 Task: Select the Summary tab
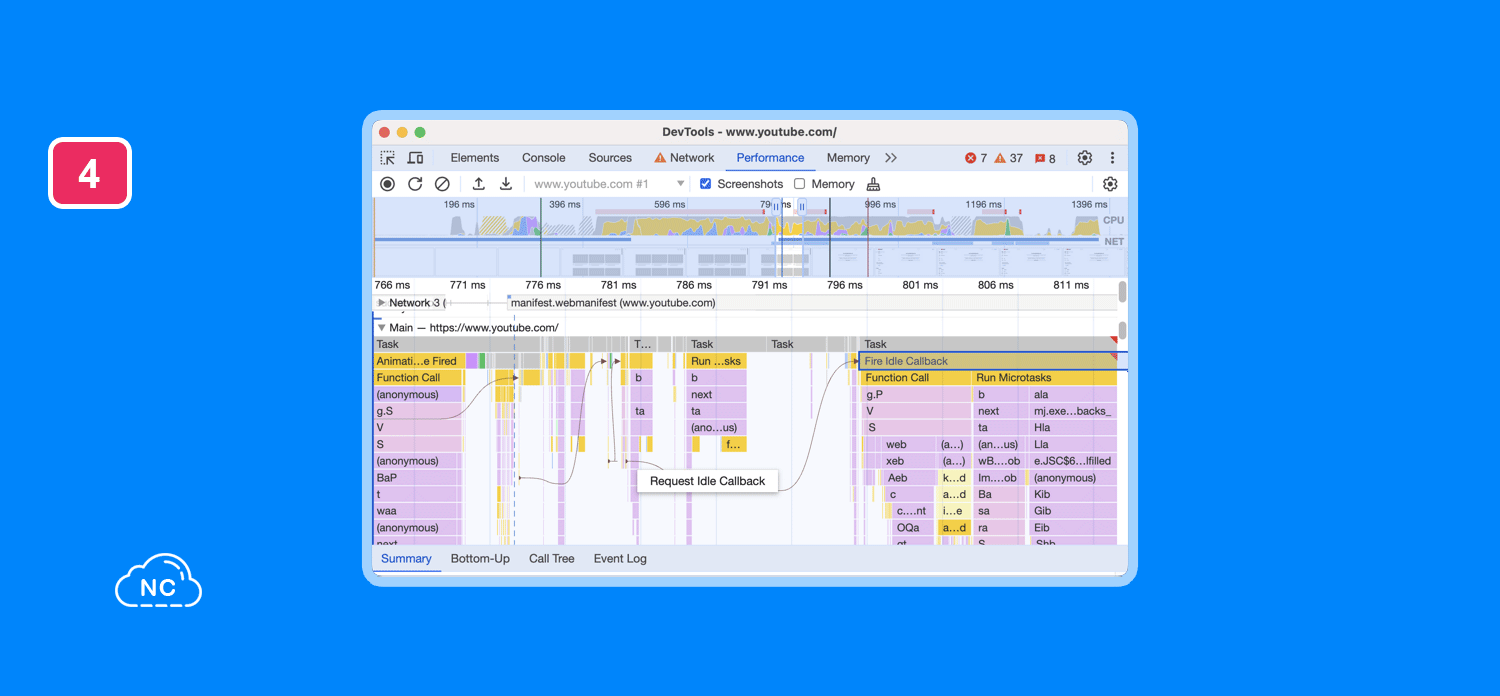point(406,559)
